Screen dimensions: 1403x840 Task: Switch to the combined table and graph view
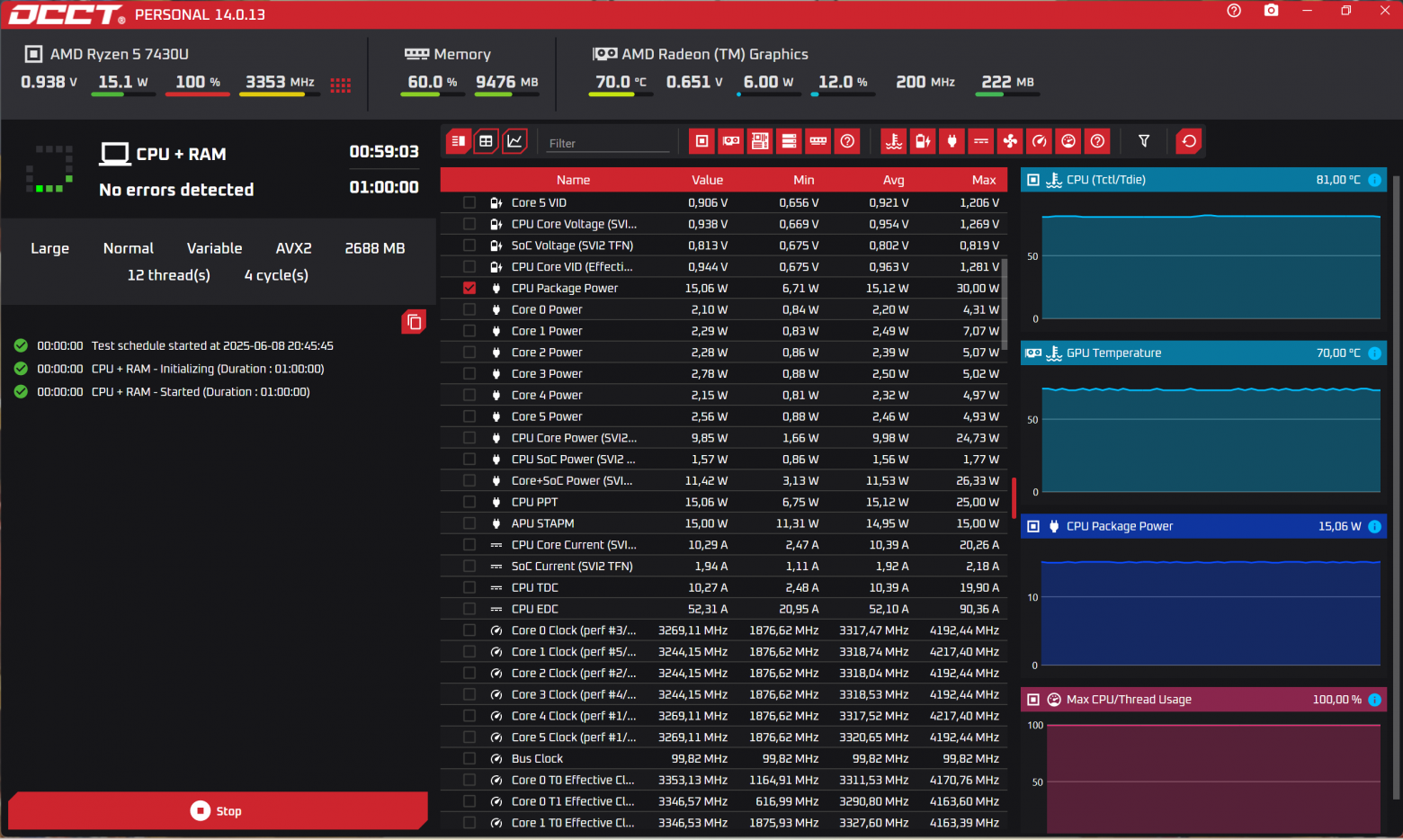[x=458, y=141]
